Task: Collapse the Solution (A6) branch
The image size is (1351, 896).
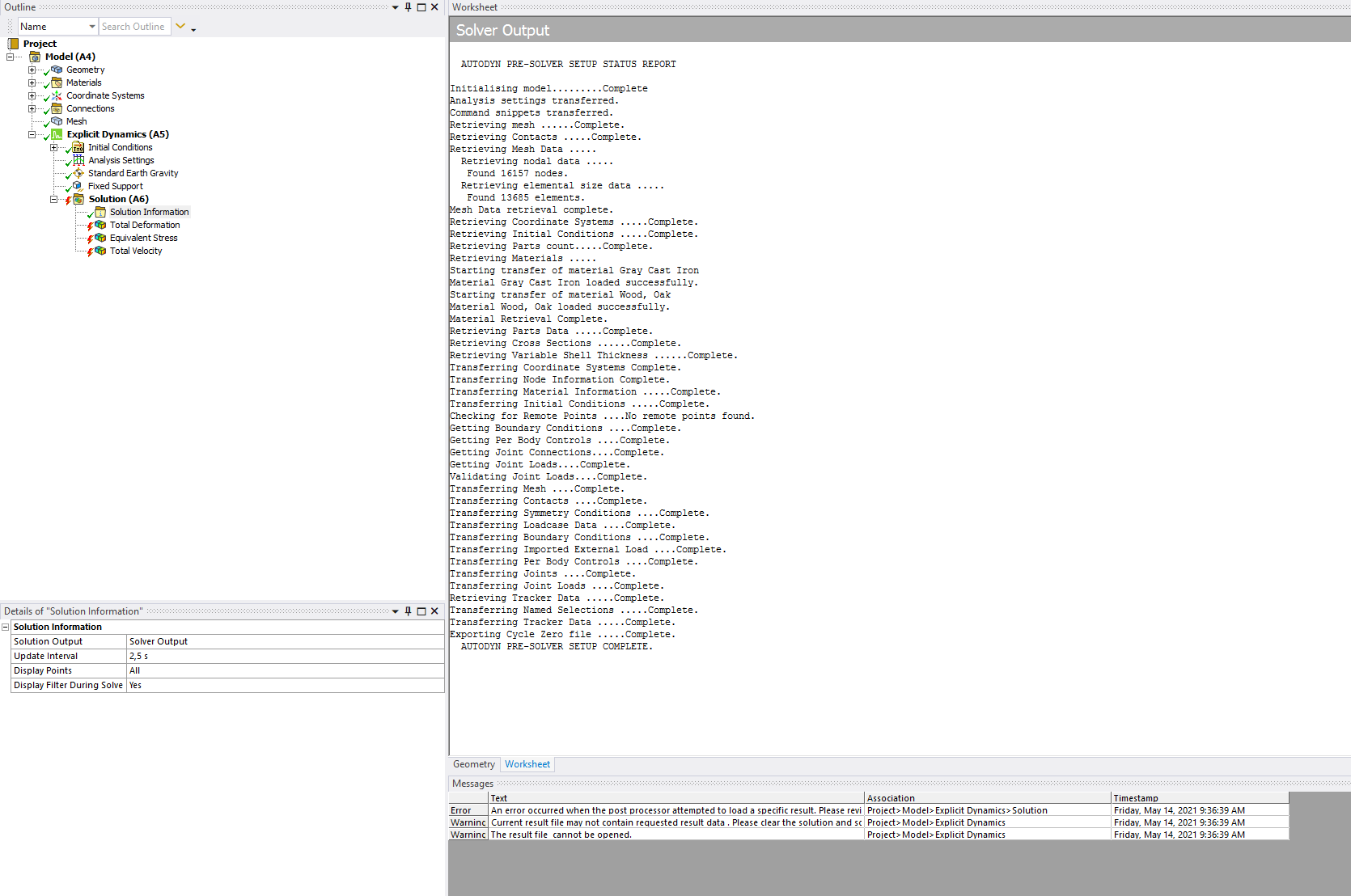Action: 53,199
